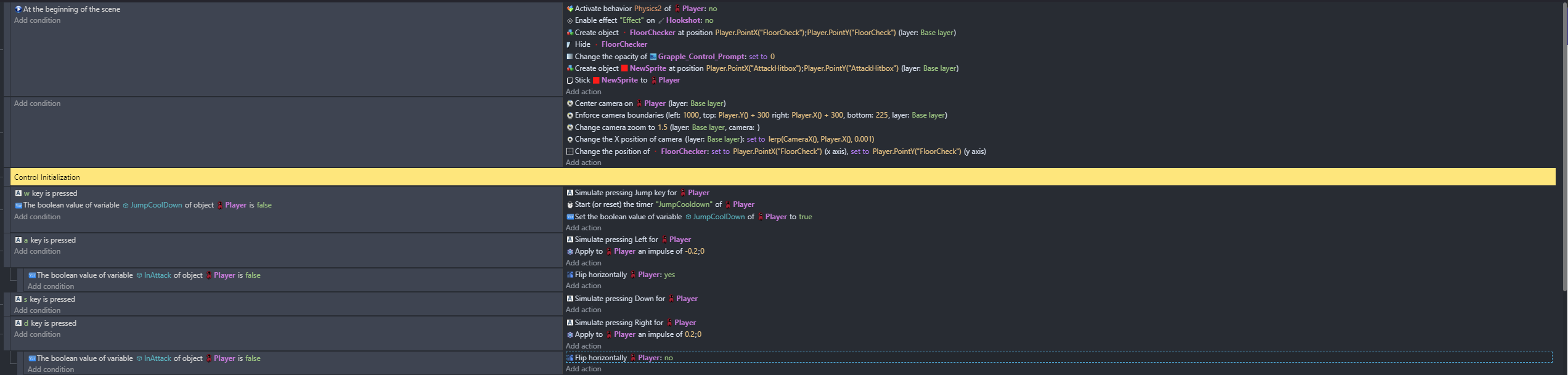This screenshot has width=1568, height=375.
Task: Click the Activate behavior Physics2 action icon
Action: coord(570,9)
